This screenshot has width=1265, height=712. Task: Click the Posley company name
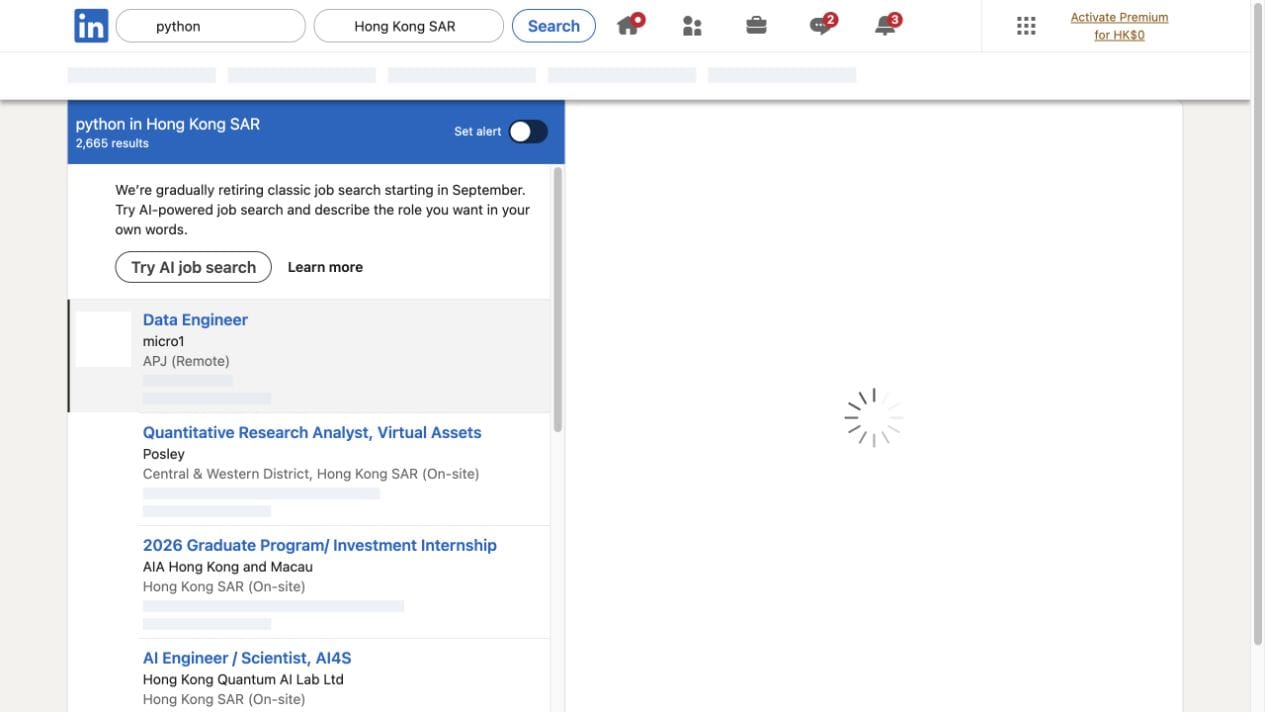coord(164,454)
